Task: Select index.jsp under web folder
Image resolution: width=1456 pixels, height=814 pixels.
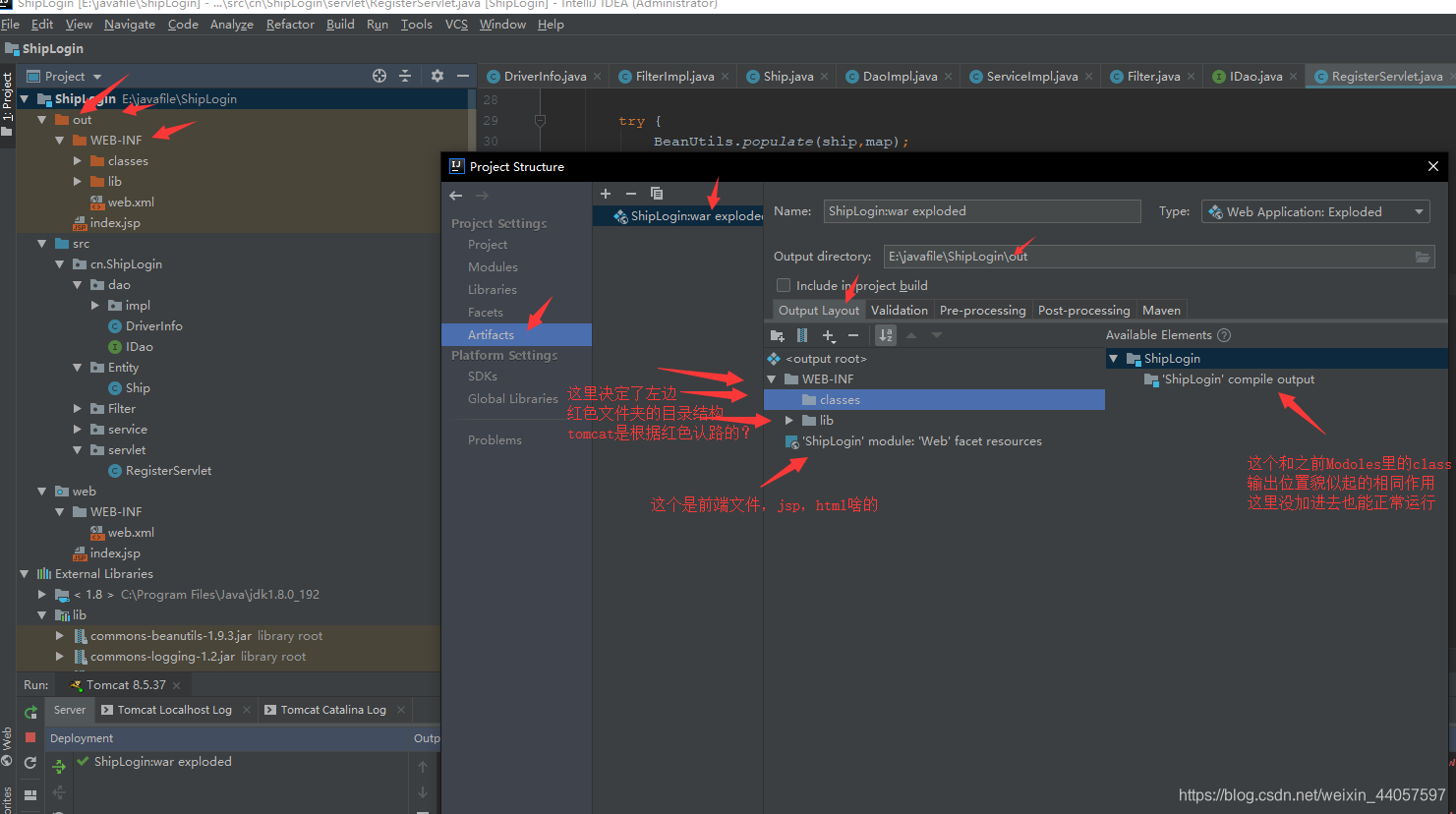Action: [x=115, y=553]
